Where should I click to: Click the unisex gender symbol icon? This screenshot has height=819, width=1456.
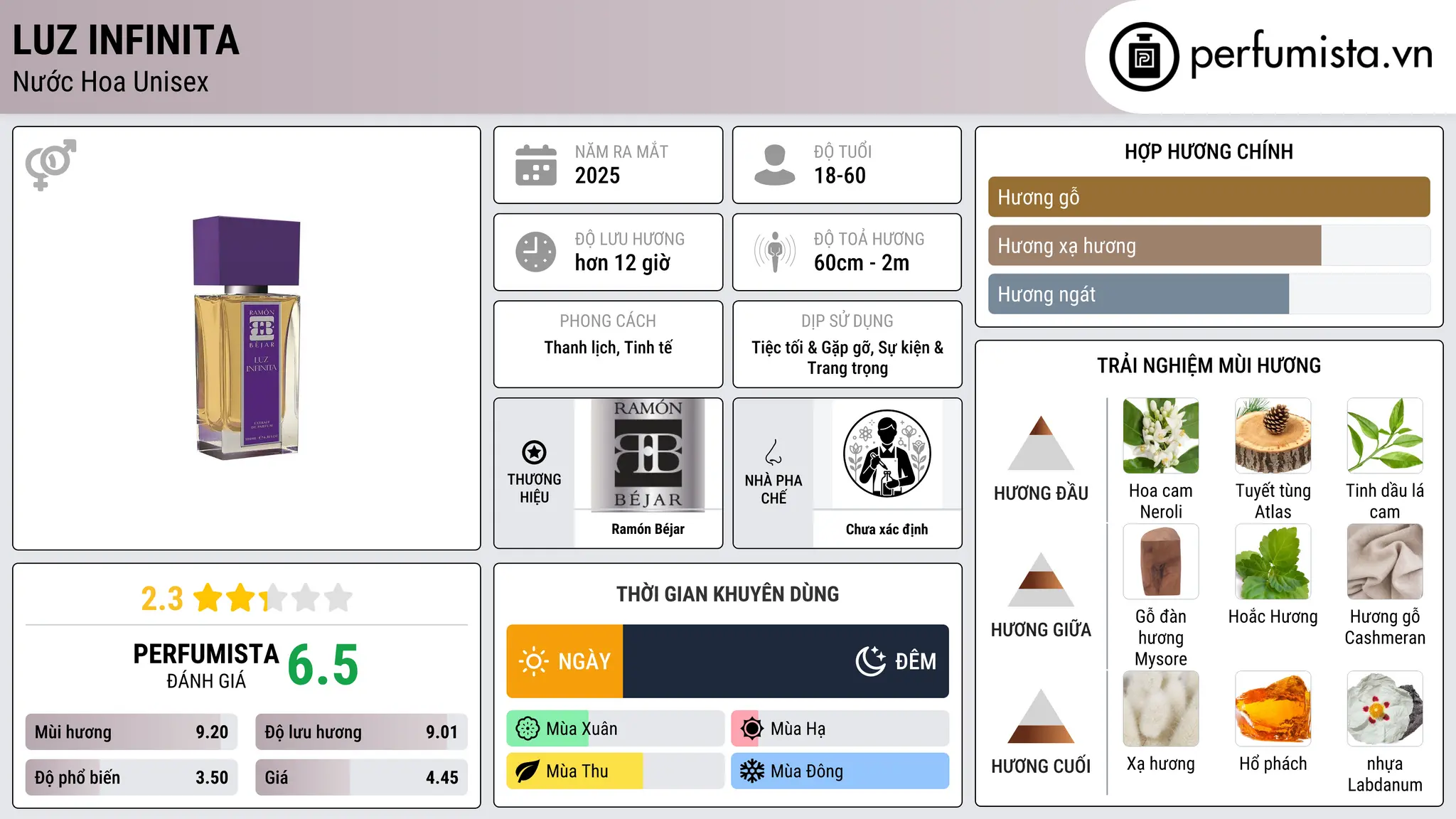tap(50, 164)
